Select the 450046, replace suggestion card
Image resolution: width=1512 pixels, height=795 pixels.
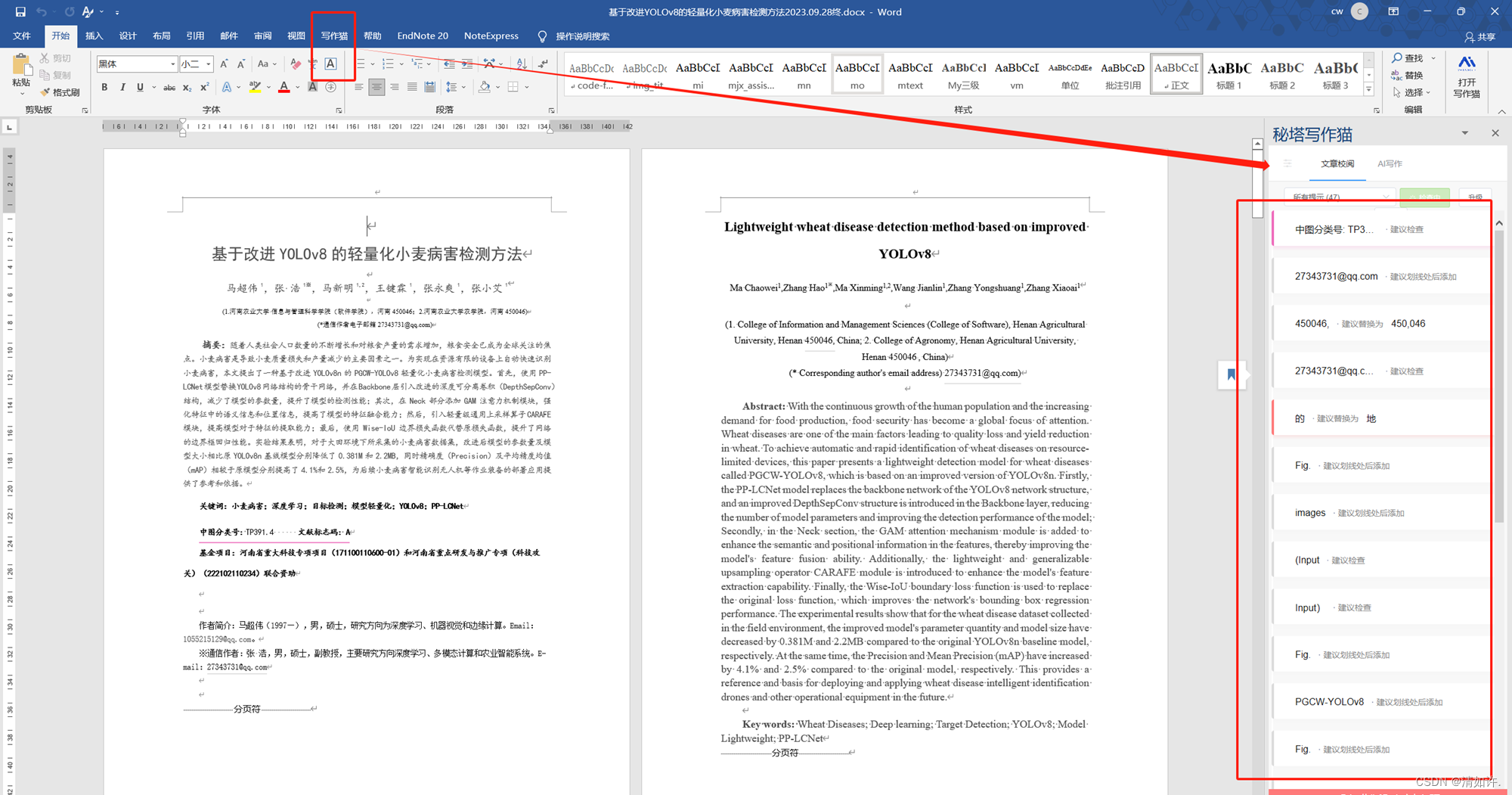(x=1381, y=324)
